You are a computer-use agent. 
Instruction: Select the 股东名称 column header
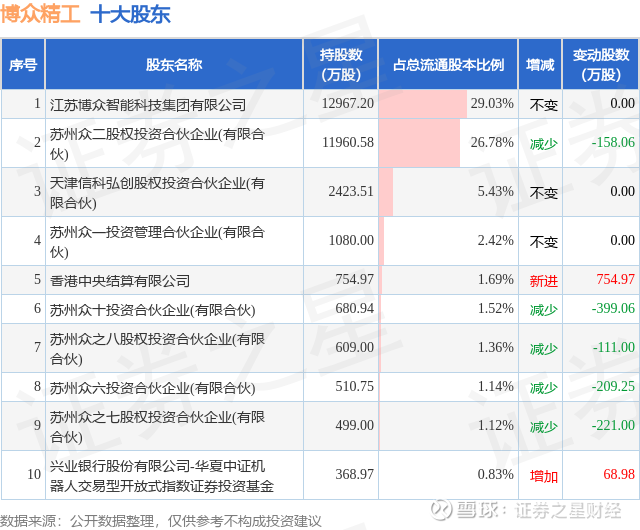click(x=174, y=65)
